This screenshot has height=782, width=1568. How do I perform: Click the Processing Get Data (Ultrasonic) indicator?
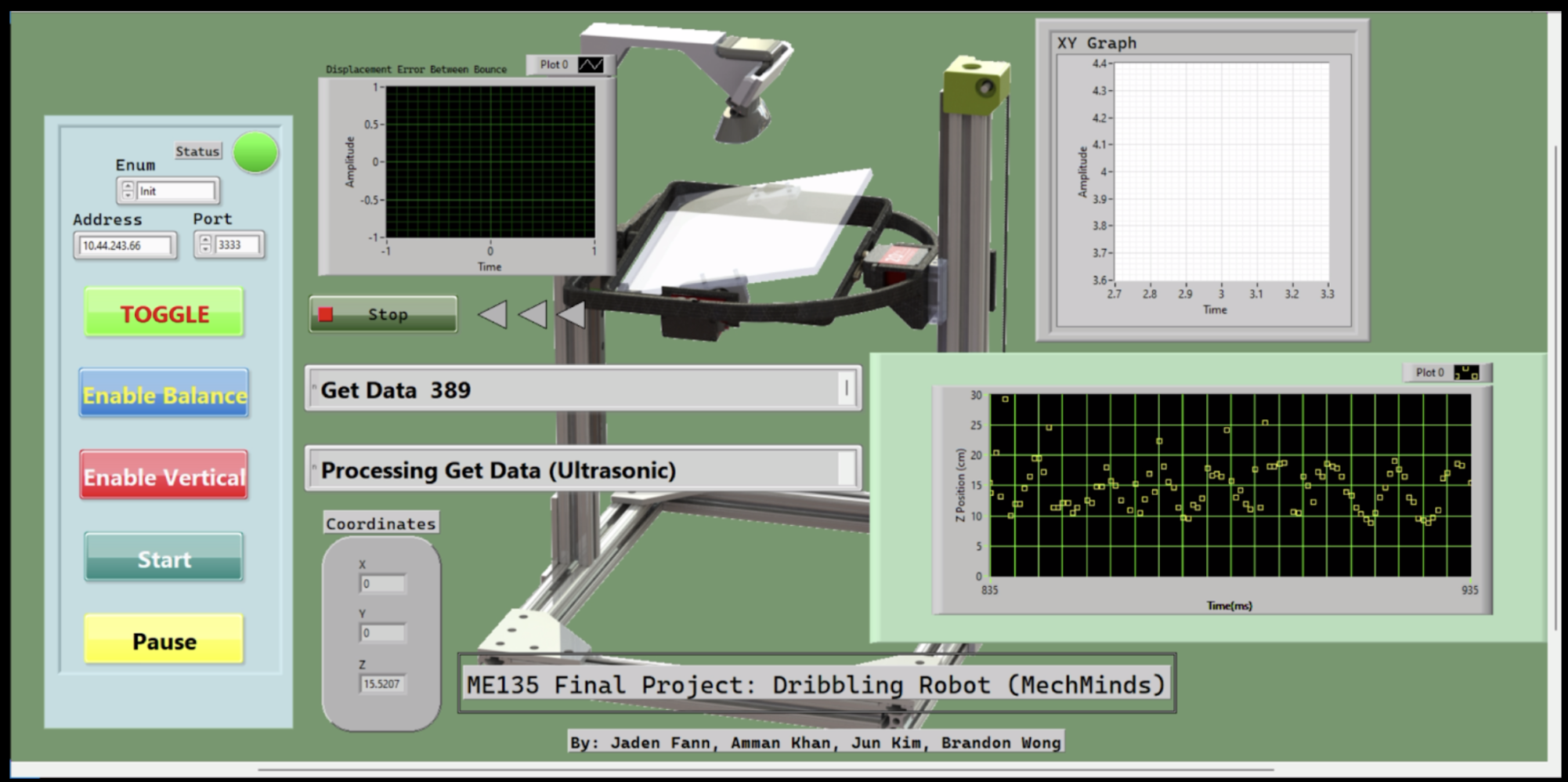[583, 469]
